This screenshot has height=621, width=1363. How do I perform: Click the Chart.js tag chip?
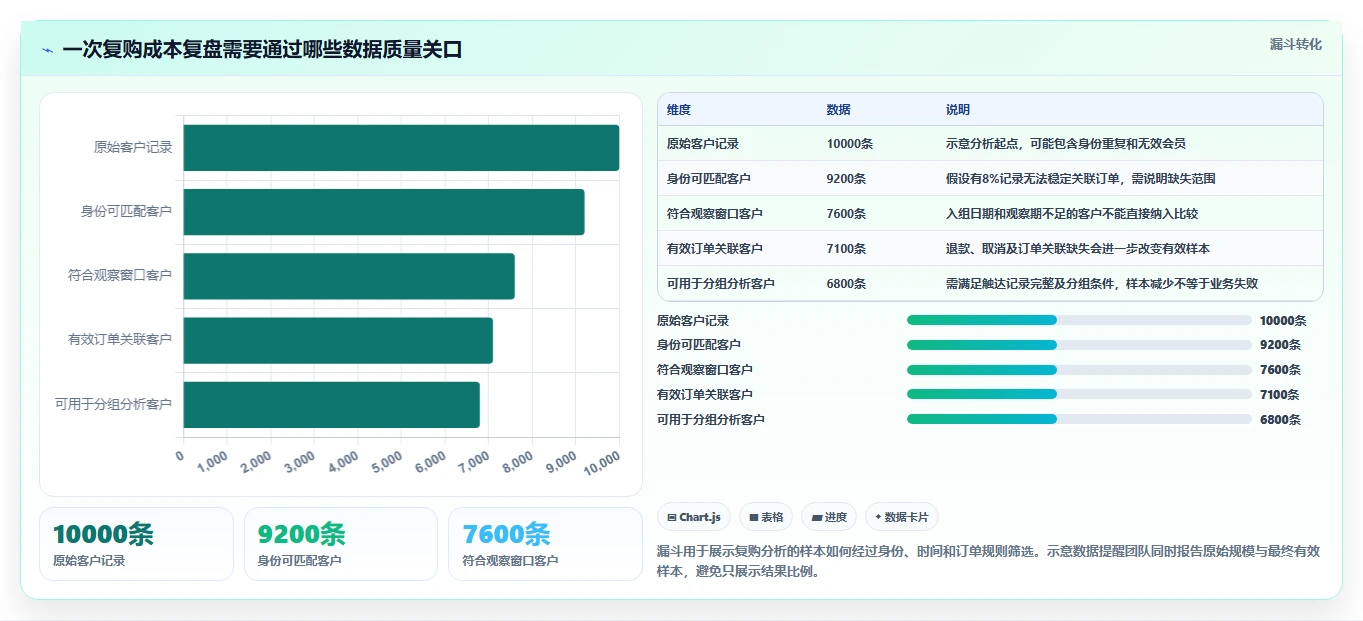click(x=694, y=517)
